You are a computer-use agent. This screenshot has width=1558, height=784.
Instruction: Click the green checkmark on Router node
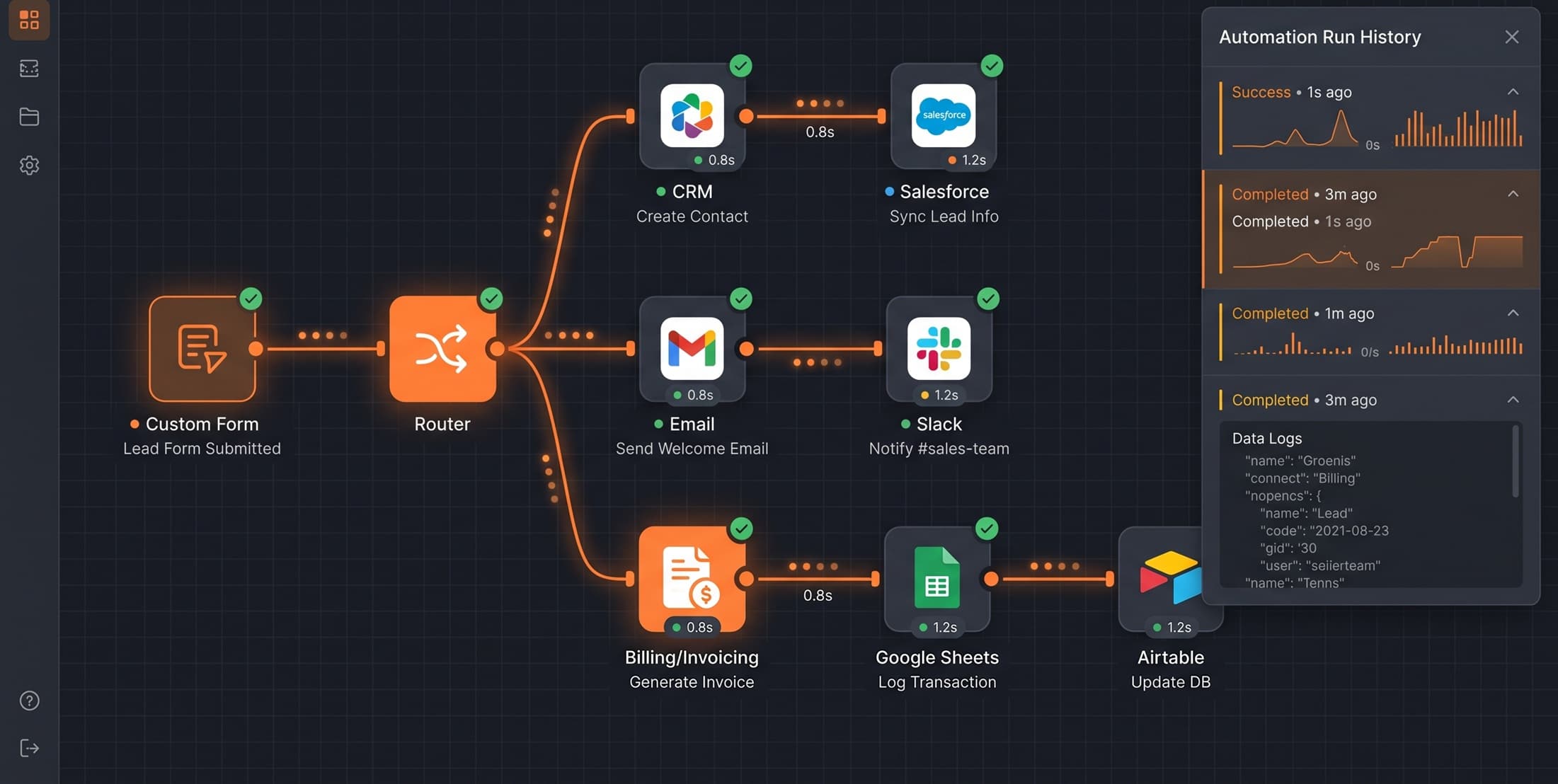(x=491, y=299)
